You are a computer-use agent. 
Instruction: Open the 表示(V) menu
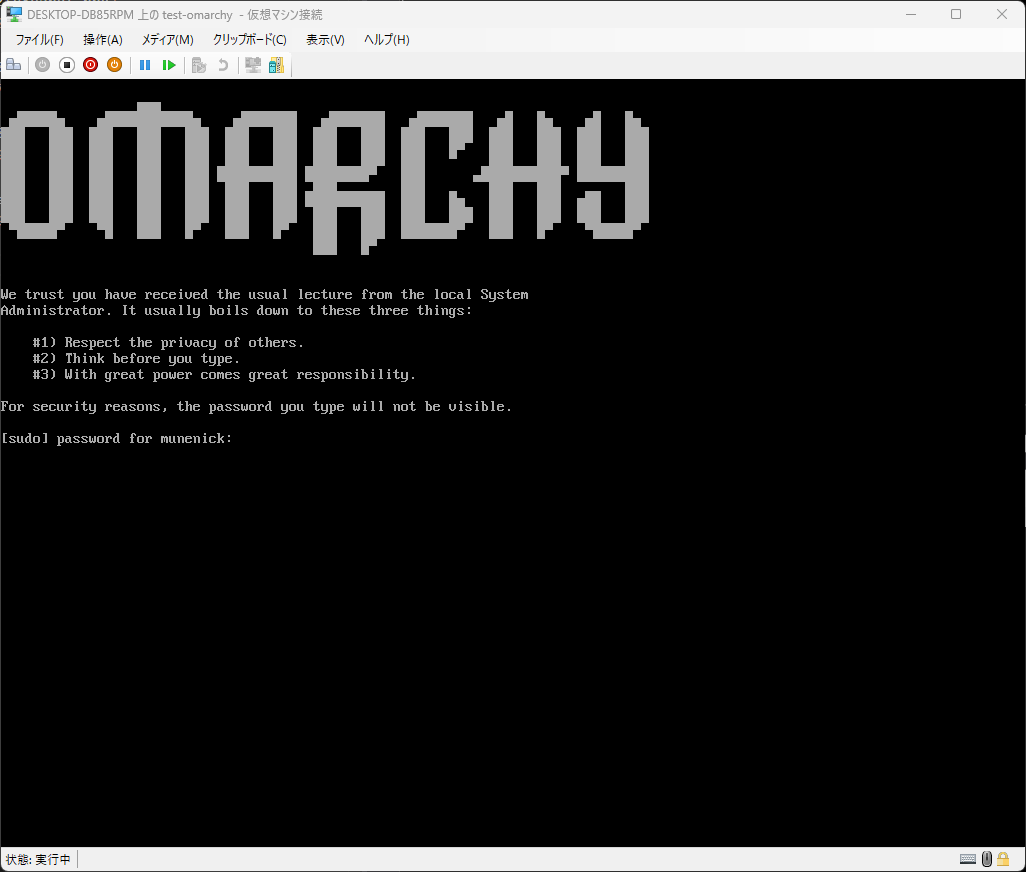point(325,40)
